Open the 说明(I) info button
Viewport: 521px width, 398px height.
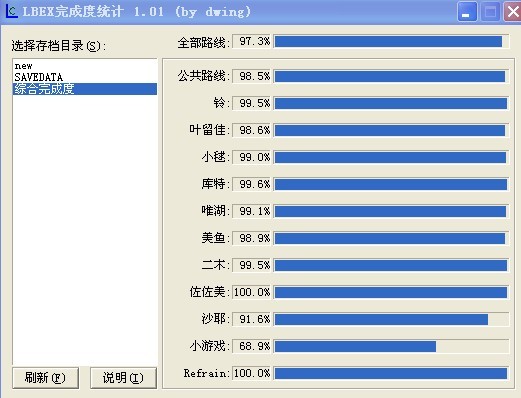(123, 378)
